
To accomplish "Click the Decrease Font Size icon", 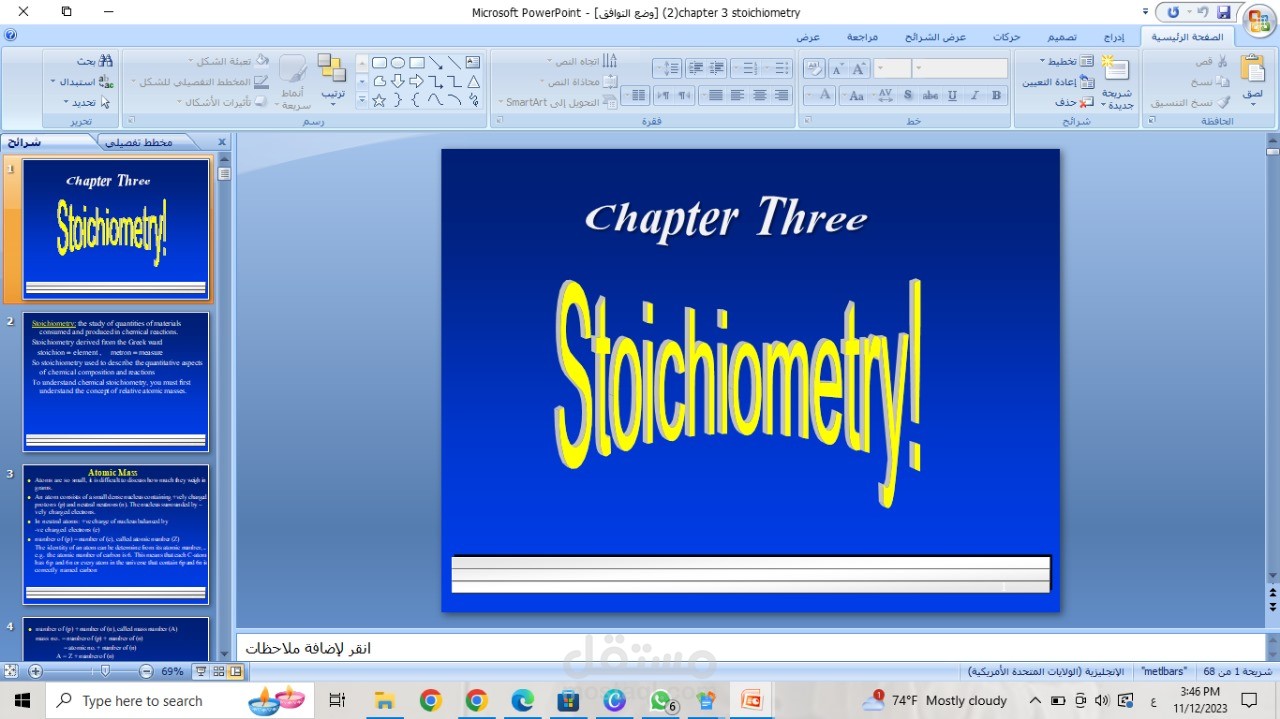I will coord(838,69).
